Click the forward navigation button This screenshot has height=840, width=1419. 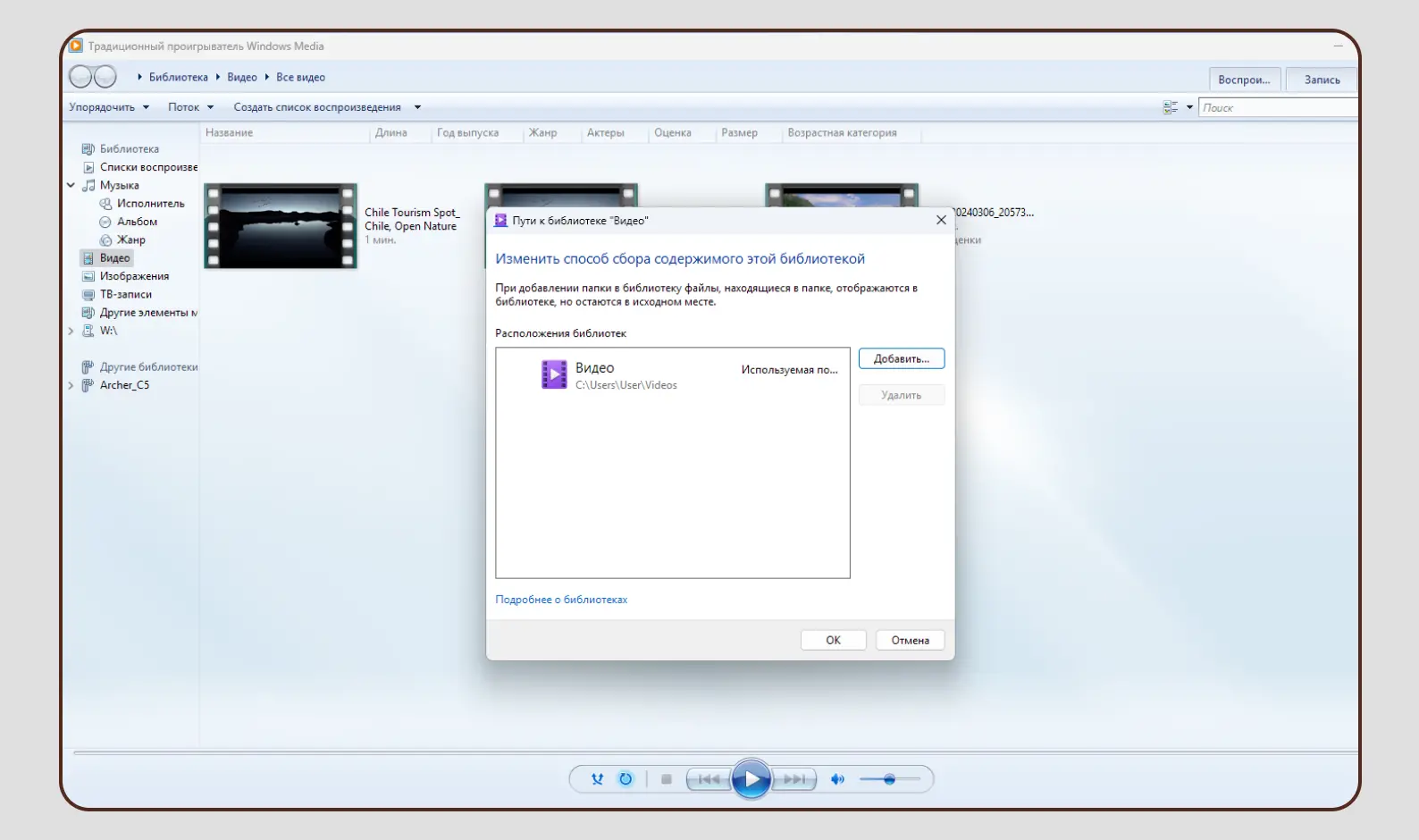coord(105,77)
